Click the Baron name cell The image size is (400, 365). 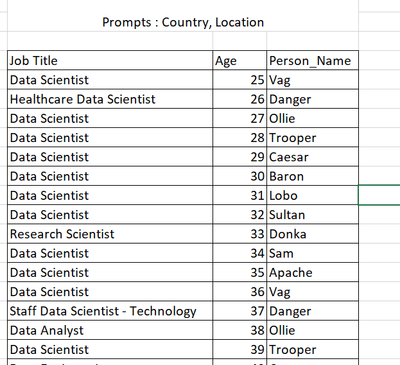click(313, 176)
